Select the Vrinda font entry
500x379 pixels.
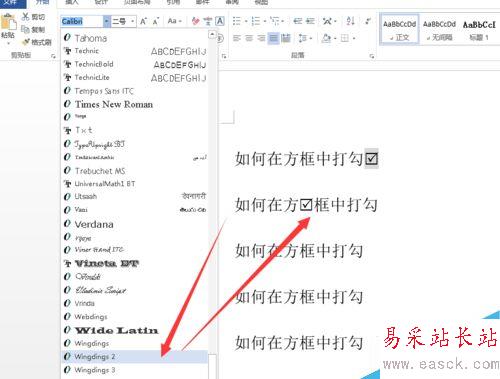pyautogui.click(x=135, y=303)
